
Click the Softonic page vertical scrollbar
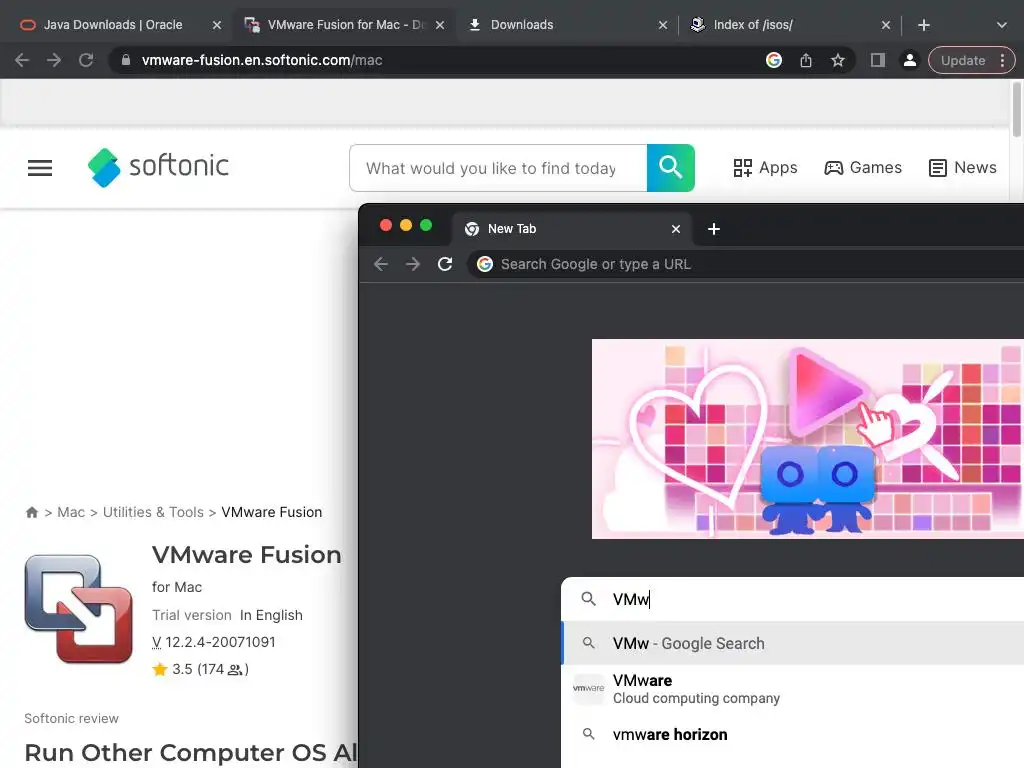[x=1017, y=110]
